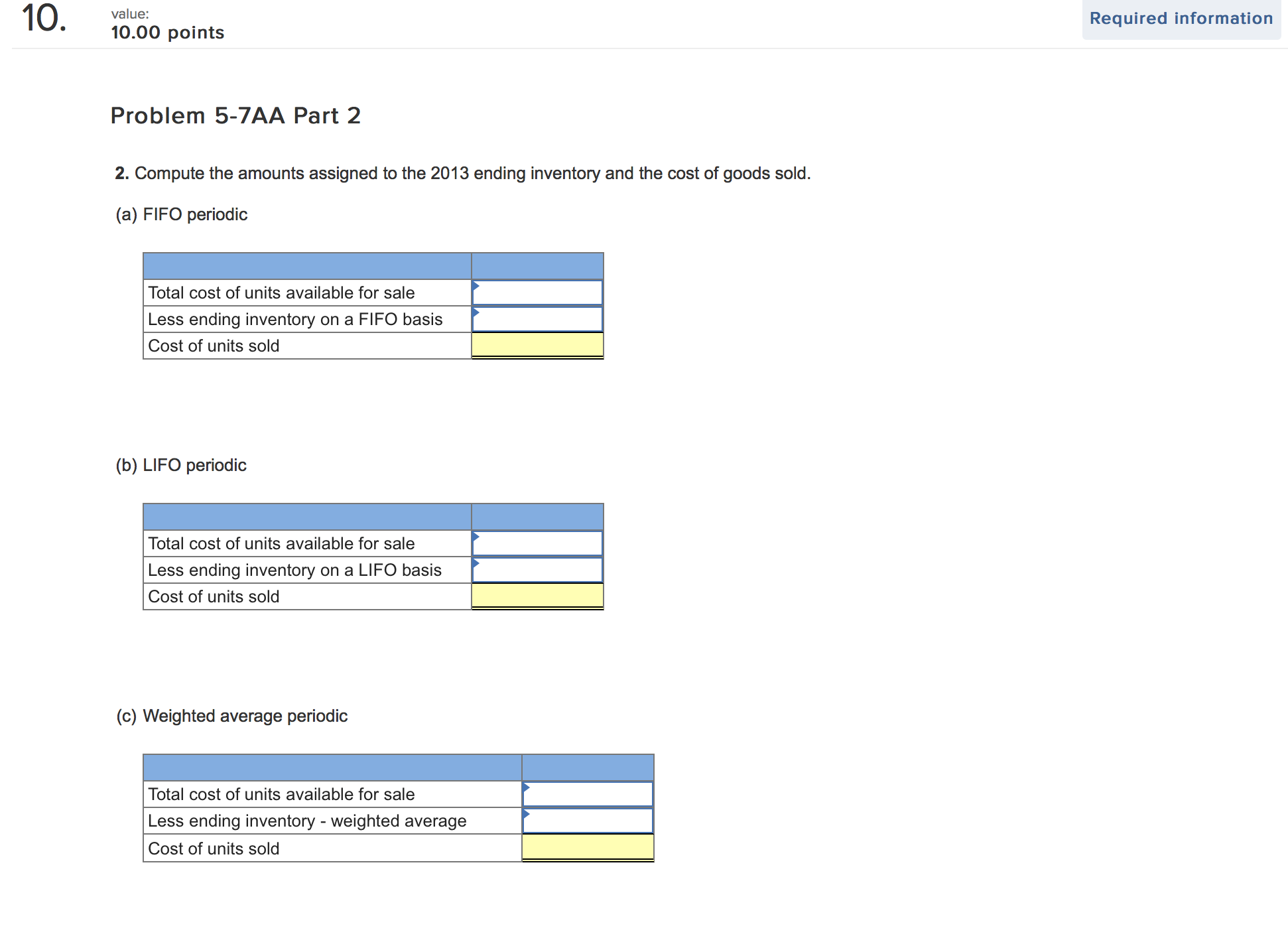This screenshot has width=1288, height=950.
Task: Click the flag icon beside weighted average ending inventory field
Action: [527, 815]
